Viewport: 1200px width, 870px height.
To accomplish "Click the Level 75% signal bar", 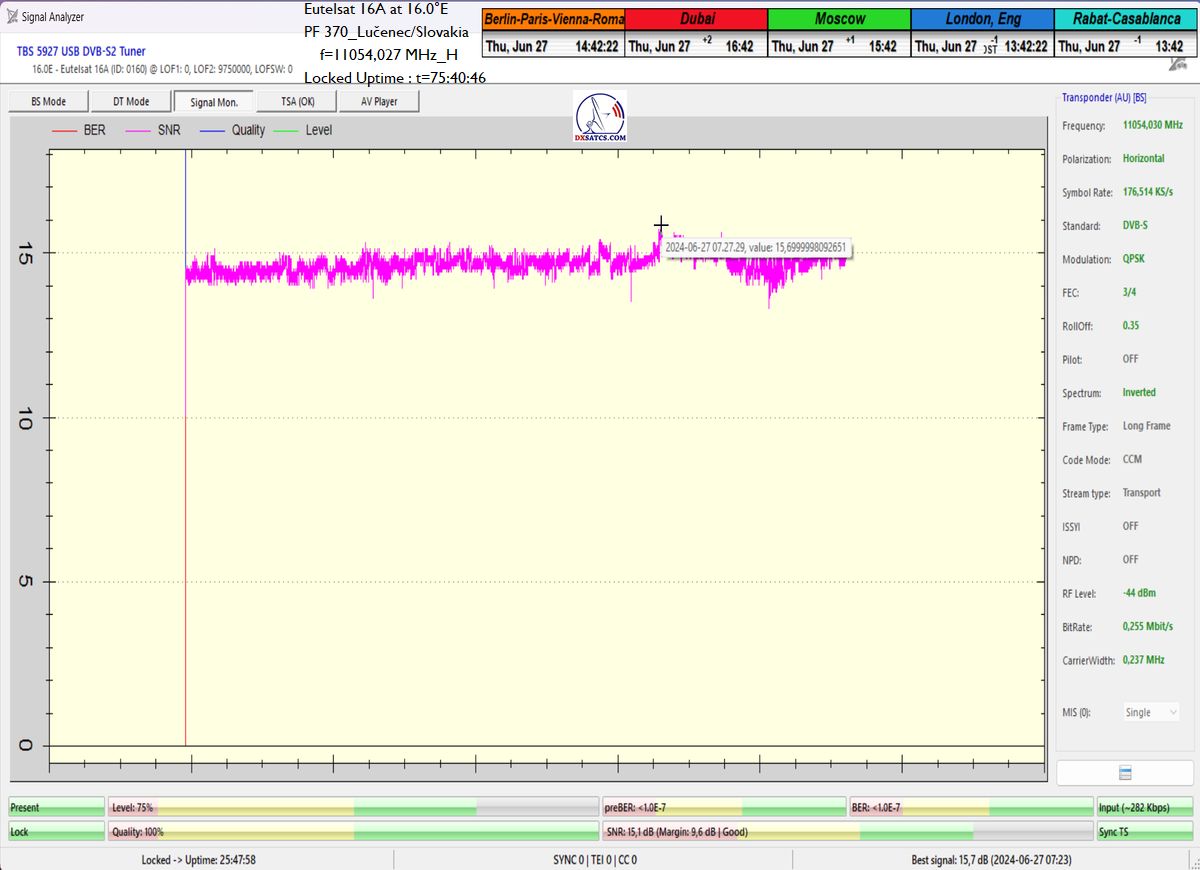I will coord(353,808).
